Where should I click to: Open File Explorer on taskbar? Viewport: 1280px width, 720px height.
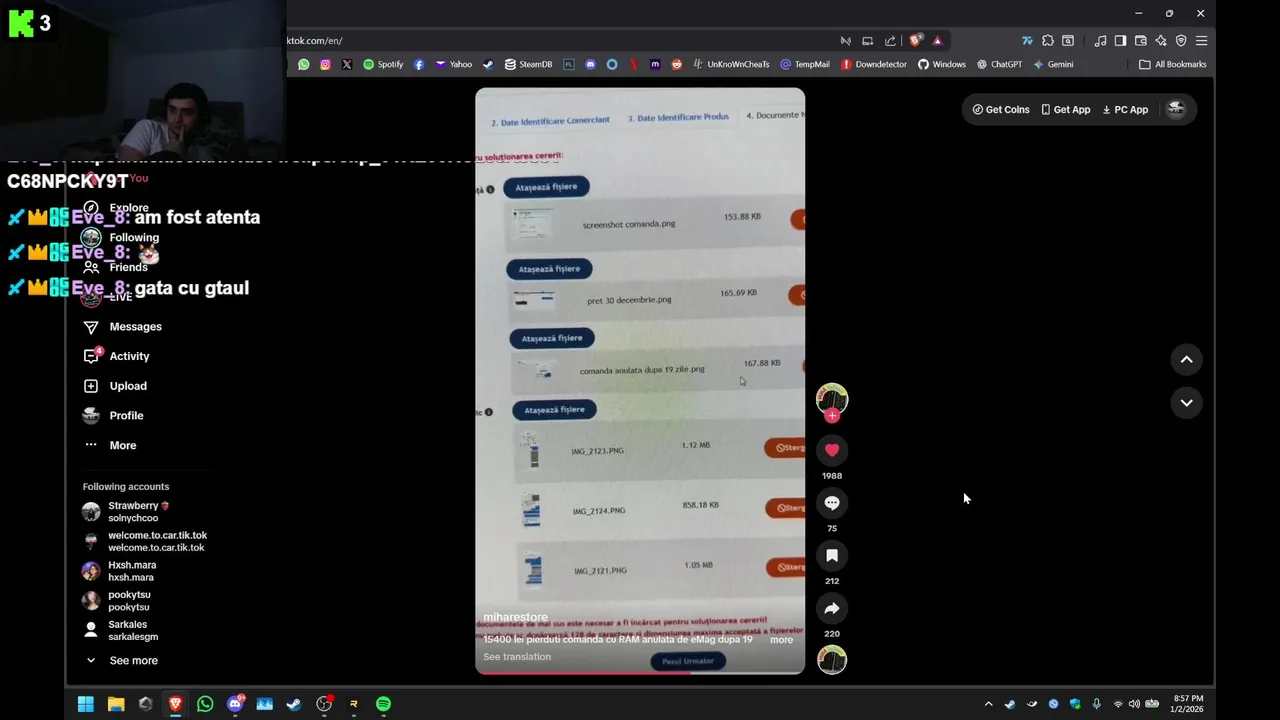(x=116, y=704)
